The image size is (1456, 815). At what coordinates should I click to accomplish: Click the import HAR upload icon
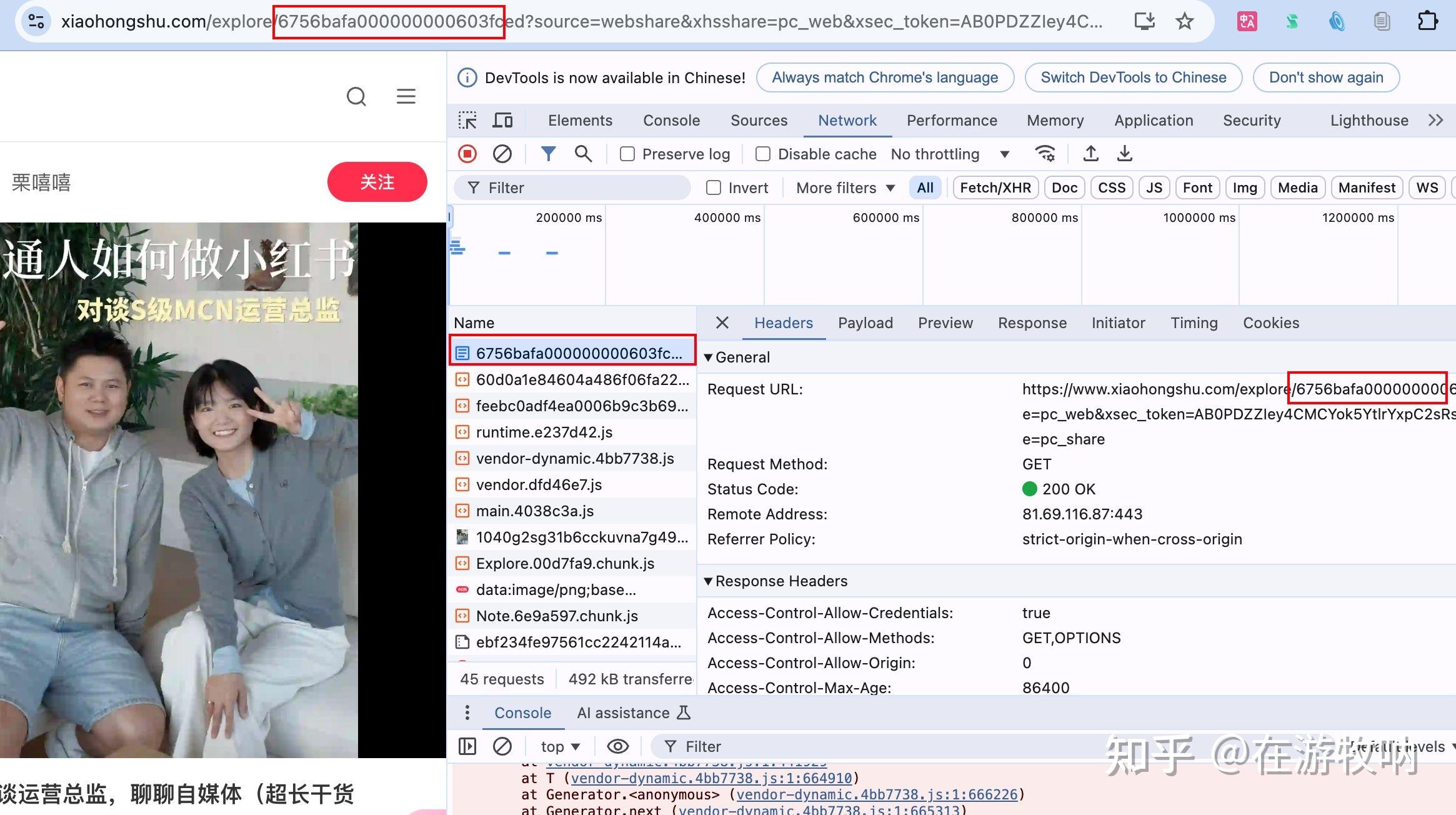(1090, 154)
